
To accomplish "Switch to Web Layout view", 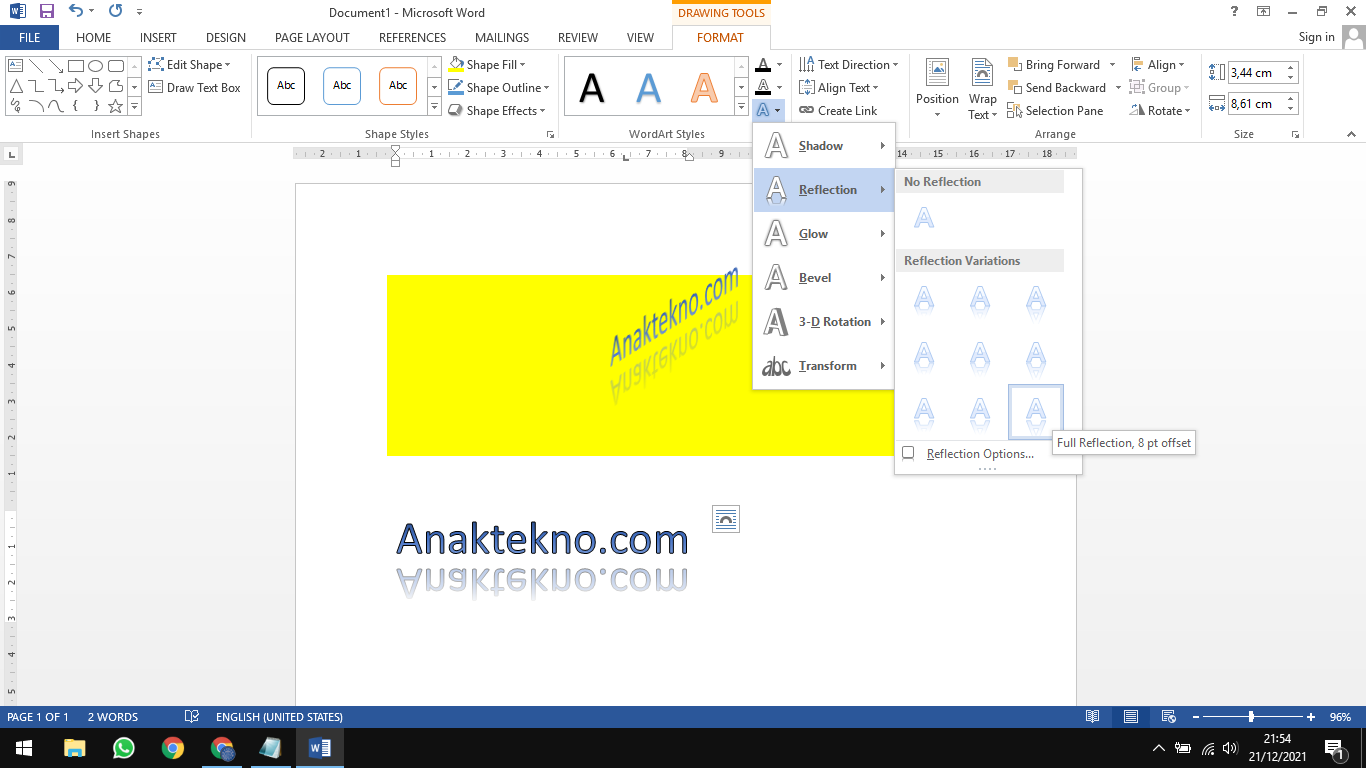I will [x=1168, y=717].
